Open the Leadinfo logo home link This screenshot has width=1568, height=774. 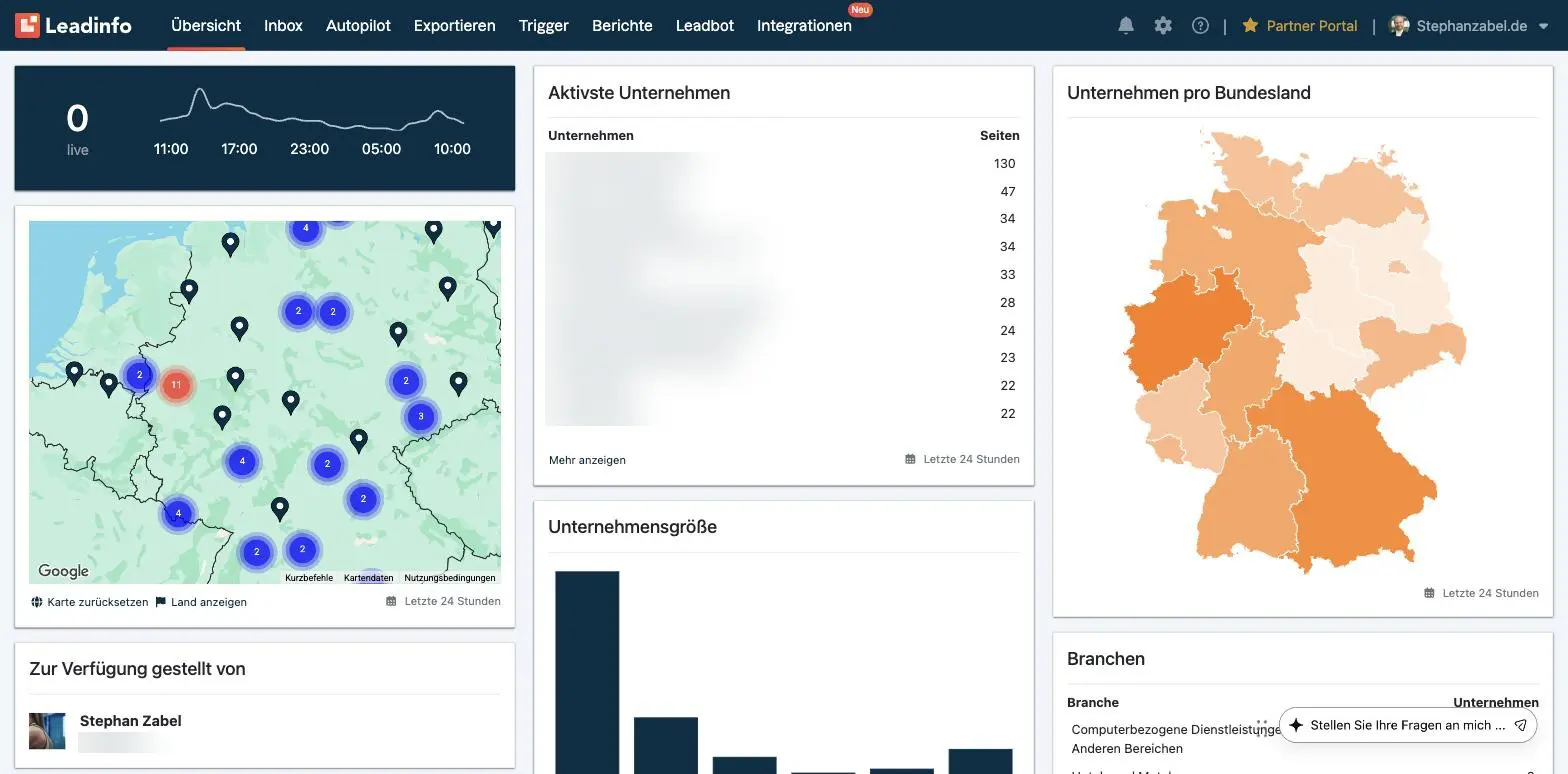click(x=73, y=25)
